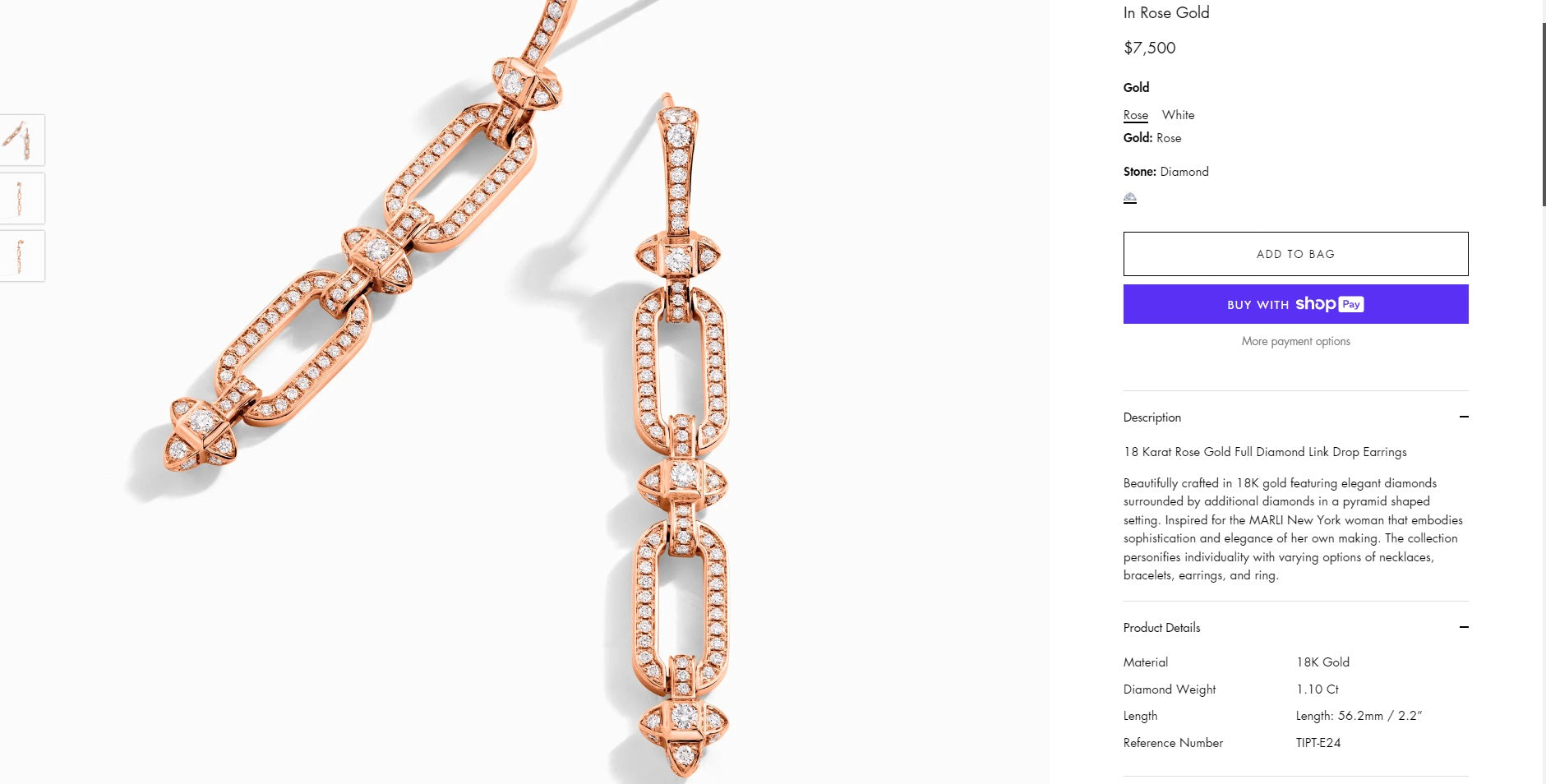
Task: Click the Diamond Weight 1.10 Ct value
Action: [1318, 689]
